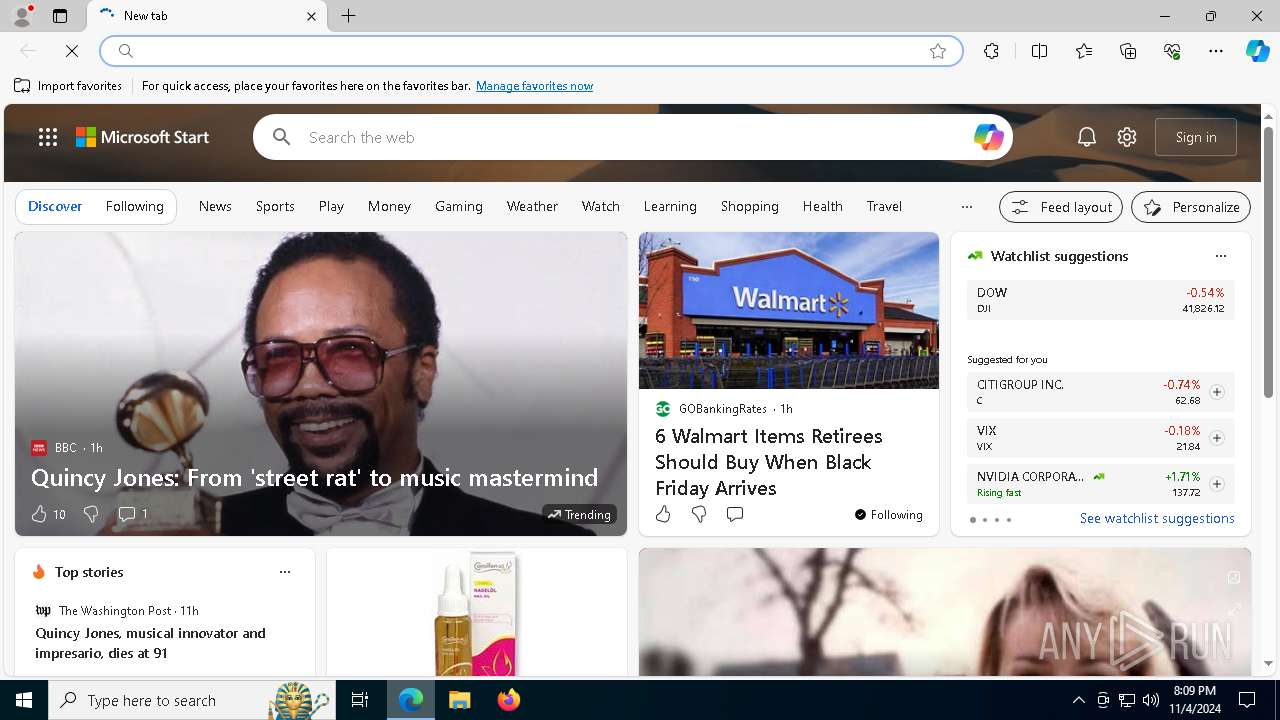Open comments on Quincy Jones story
This screenshot has width=1280, height=720.
(133, 514)
